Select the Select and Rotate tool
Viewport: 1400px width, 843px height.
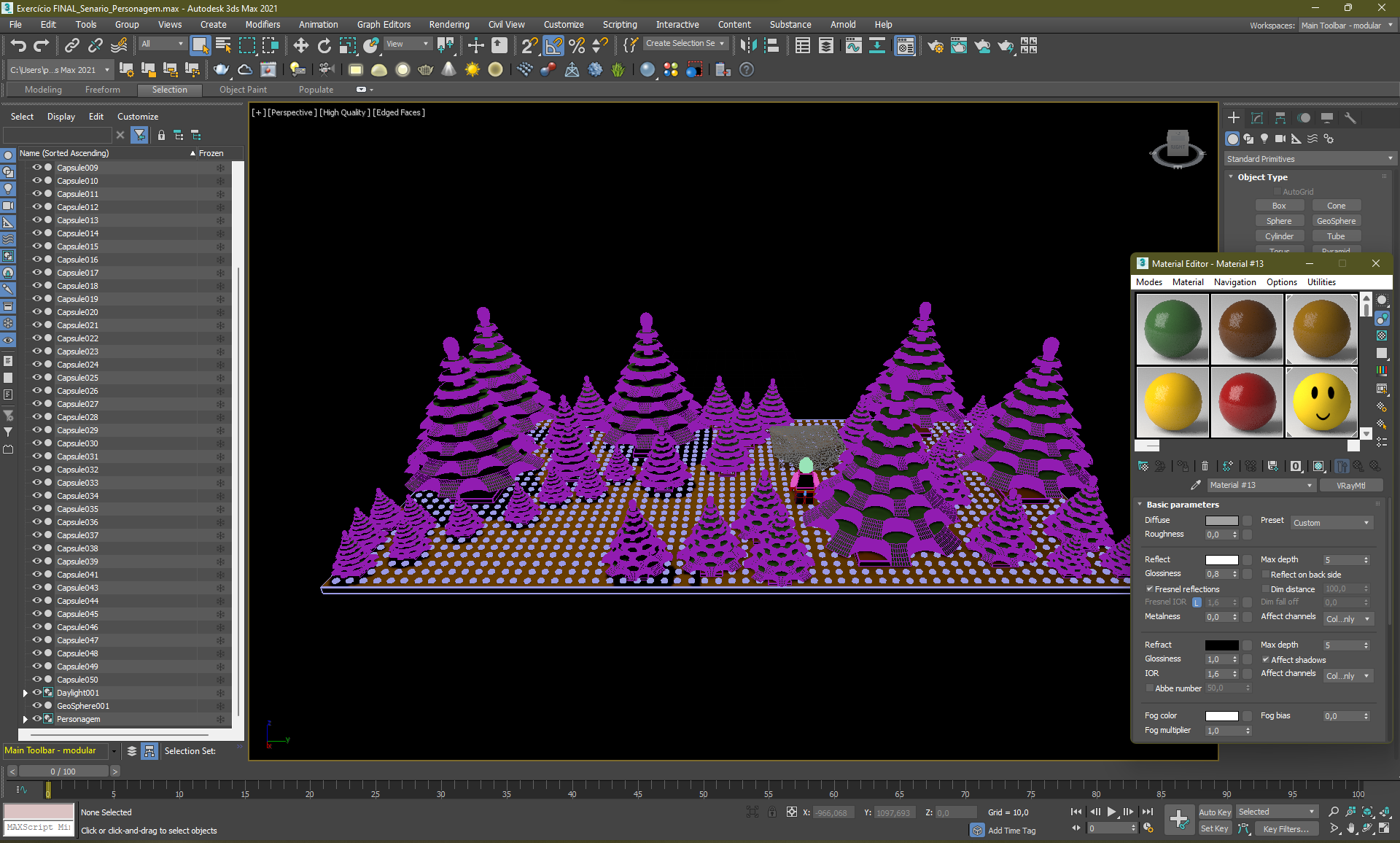[324, 46]
